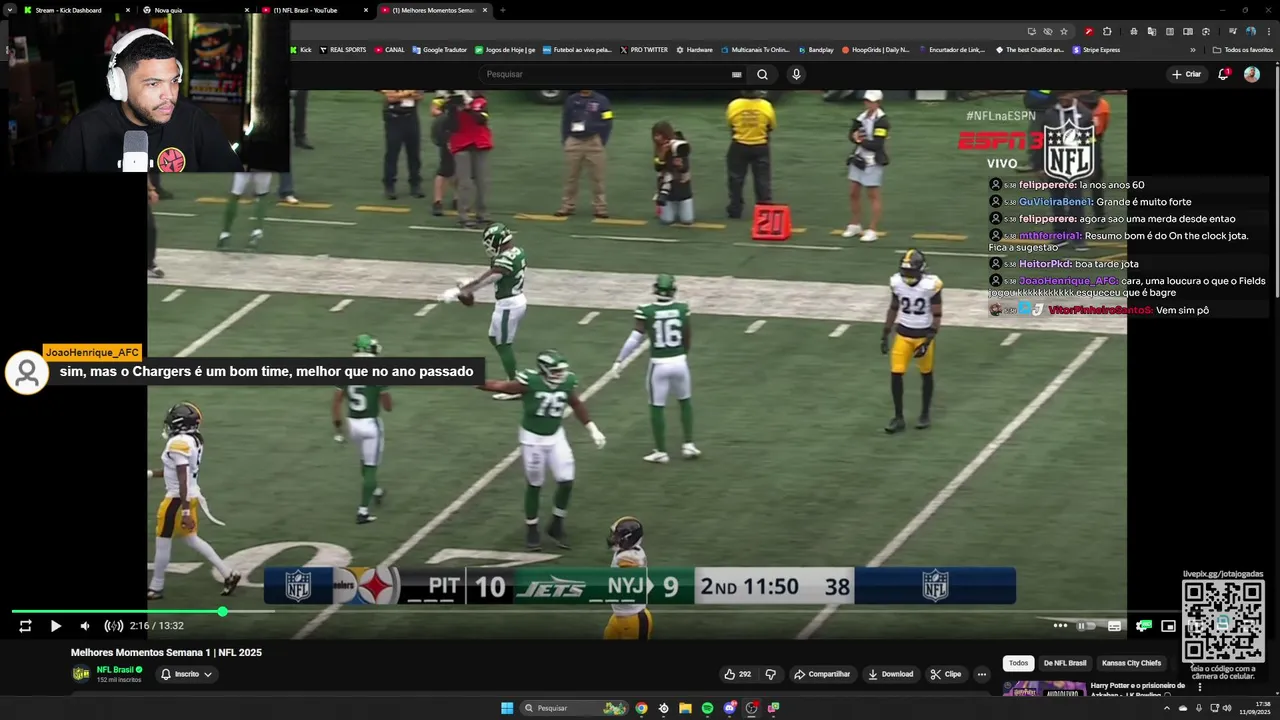The image size is (1280, 720).
Task: Toggle the loop icon in player controls
Action: (25, 626)
